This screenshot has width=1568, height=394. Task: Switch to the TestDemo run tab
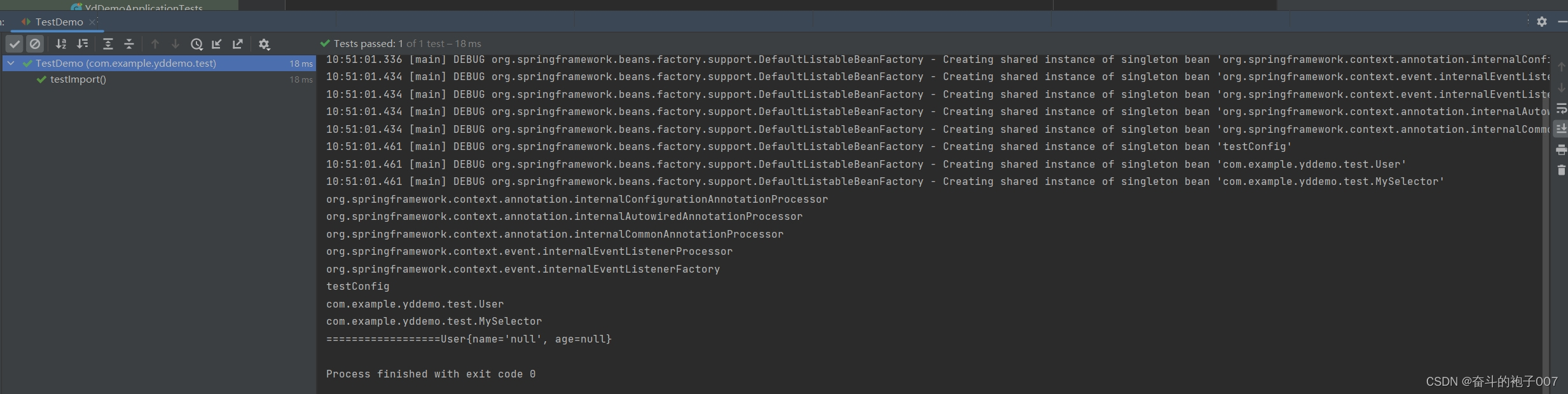58,22
